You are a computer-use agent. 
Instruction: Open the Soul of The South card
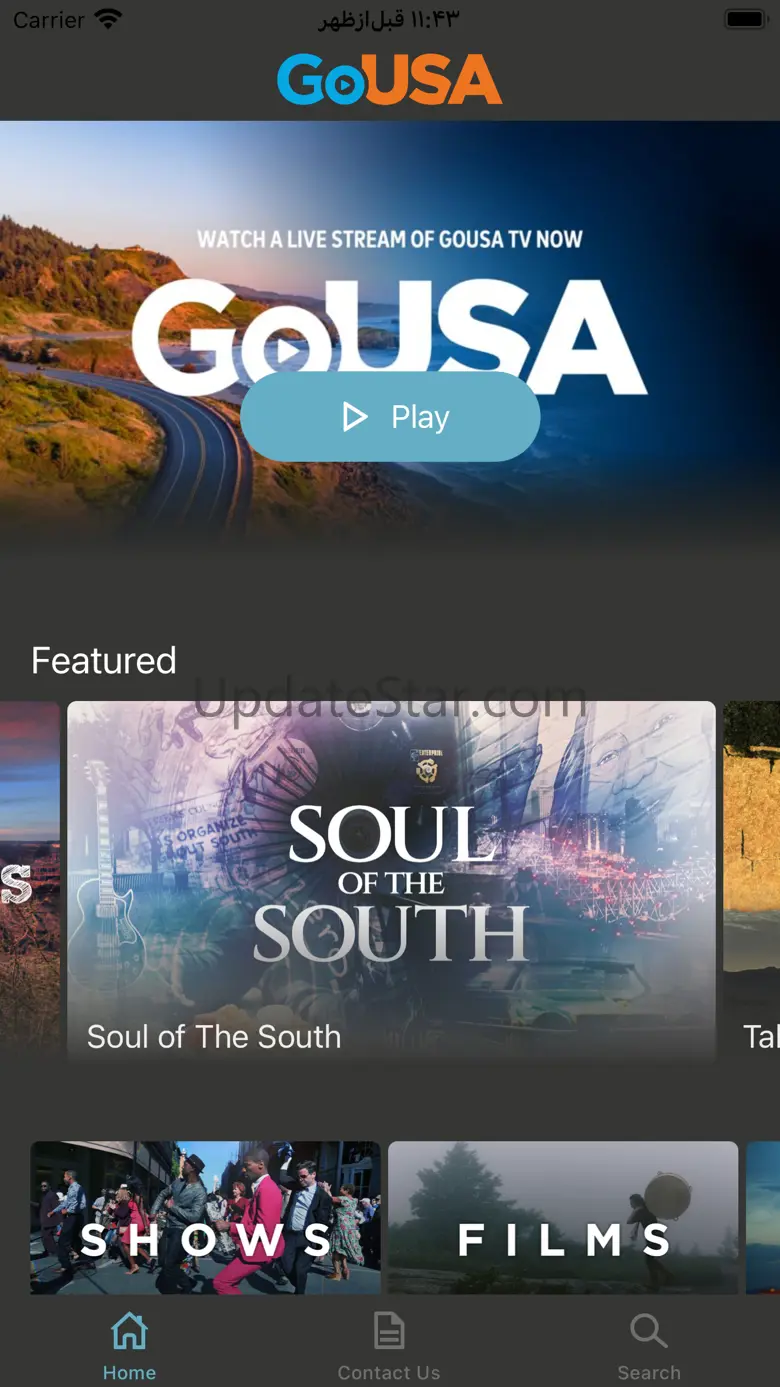point(391,881)
